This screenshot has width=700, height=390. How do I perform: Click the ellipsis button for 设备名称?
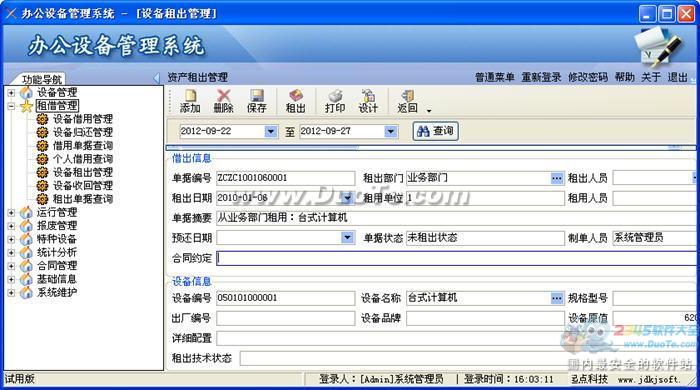point(557,298)
